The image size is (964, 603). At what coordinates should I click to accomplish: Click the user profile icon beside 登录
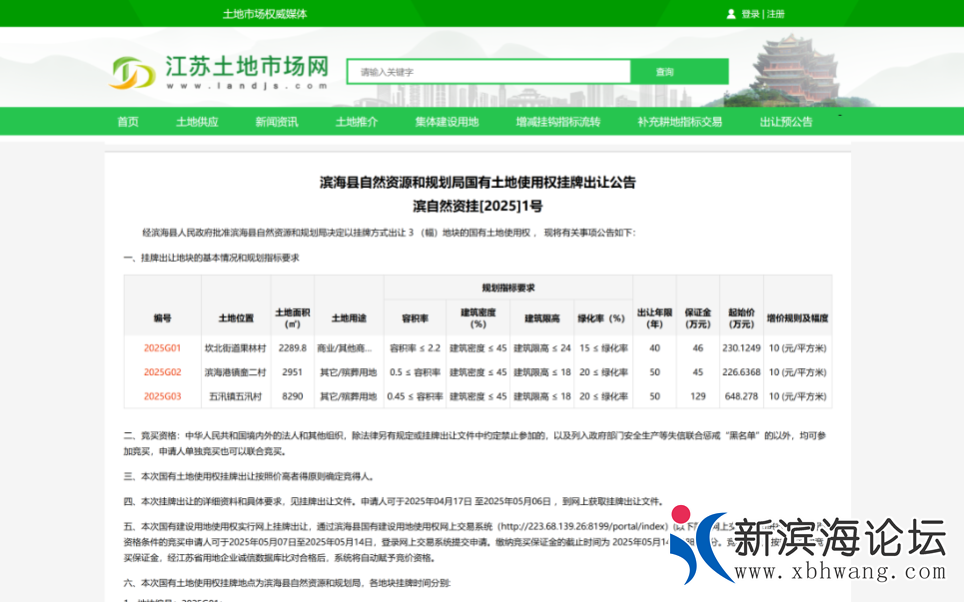tap(731, 14)
